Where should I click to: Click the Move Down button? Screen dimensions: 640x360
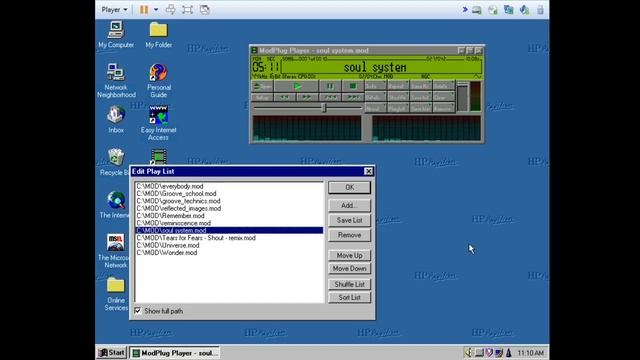(349, 269)
